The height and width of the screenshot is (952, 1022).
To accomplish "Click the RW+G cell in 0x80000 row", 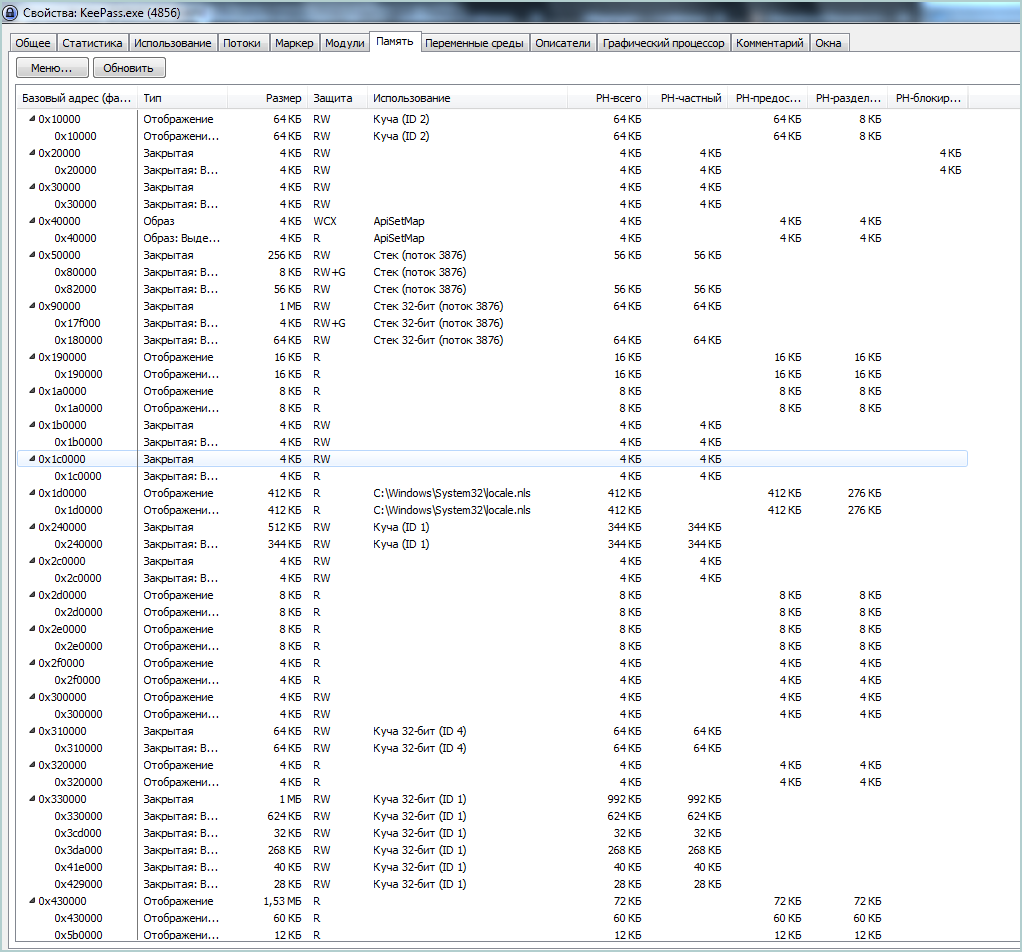I will (329, 272).
